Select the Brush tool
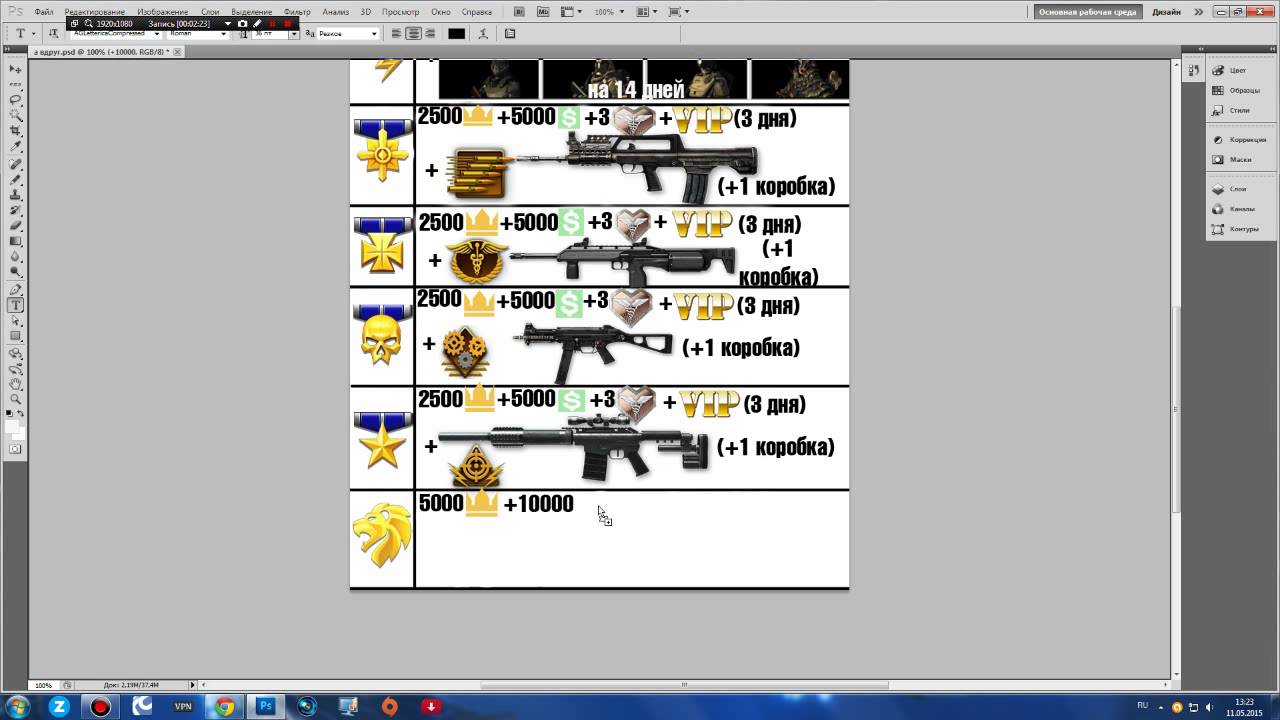 point(15,179)
